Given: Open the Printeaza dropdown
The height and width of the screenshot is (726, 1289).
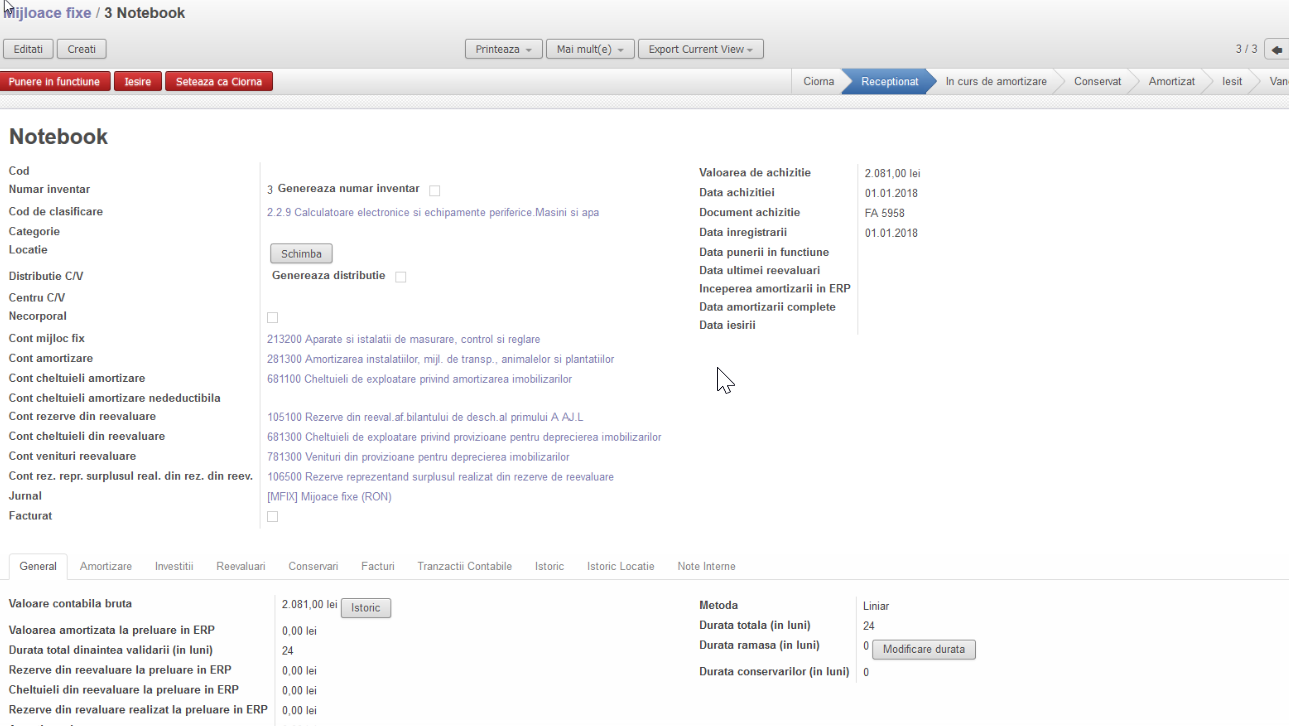Looking at the screenshot, I should coord(504,49).
